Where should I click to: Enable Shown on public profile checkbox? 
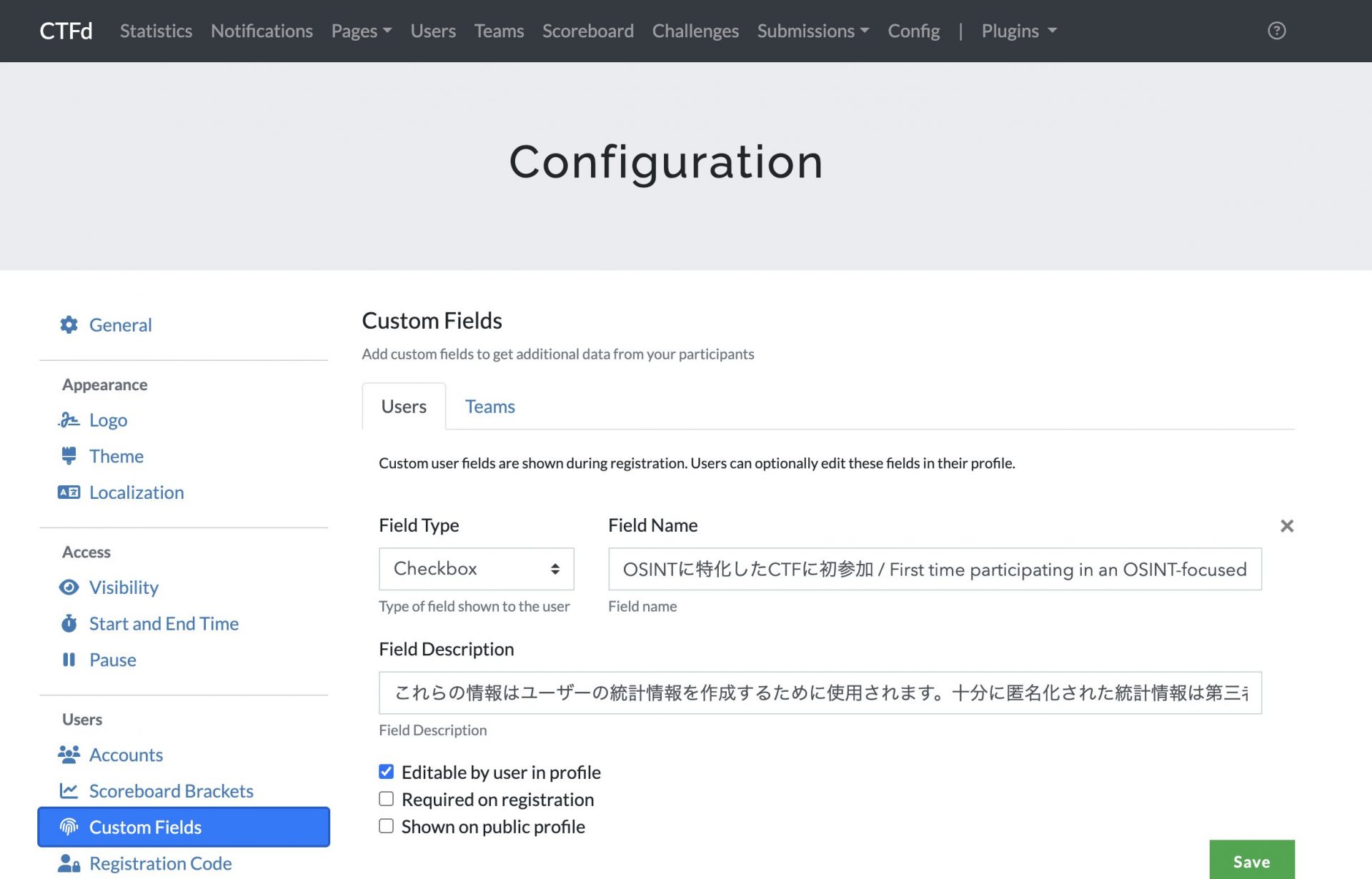(386, 826)
